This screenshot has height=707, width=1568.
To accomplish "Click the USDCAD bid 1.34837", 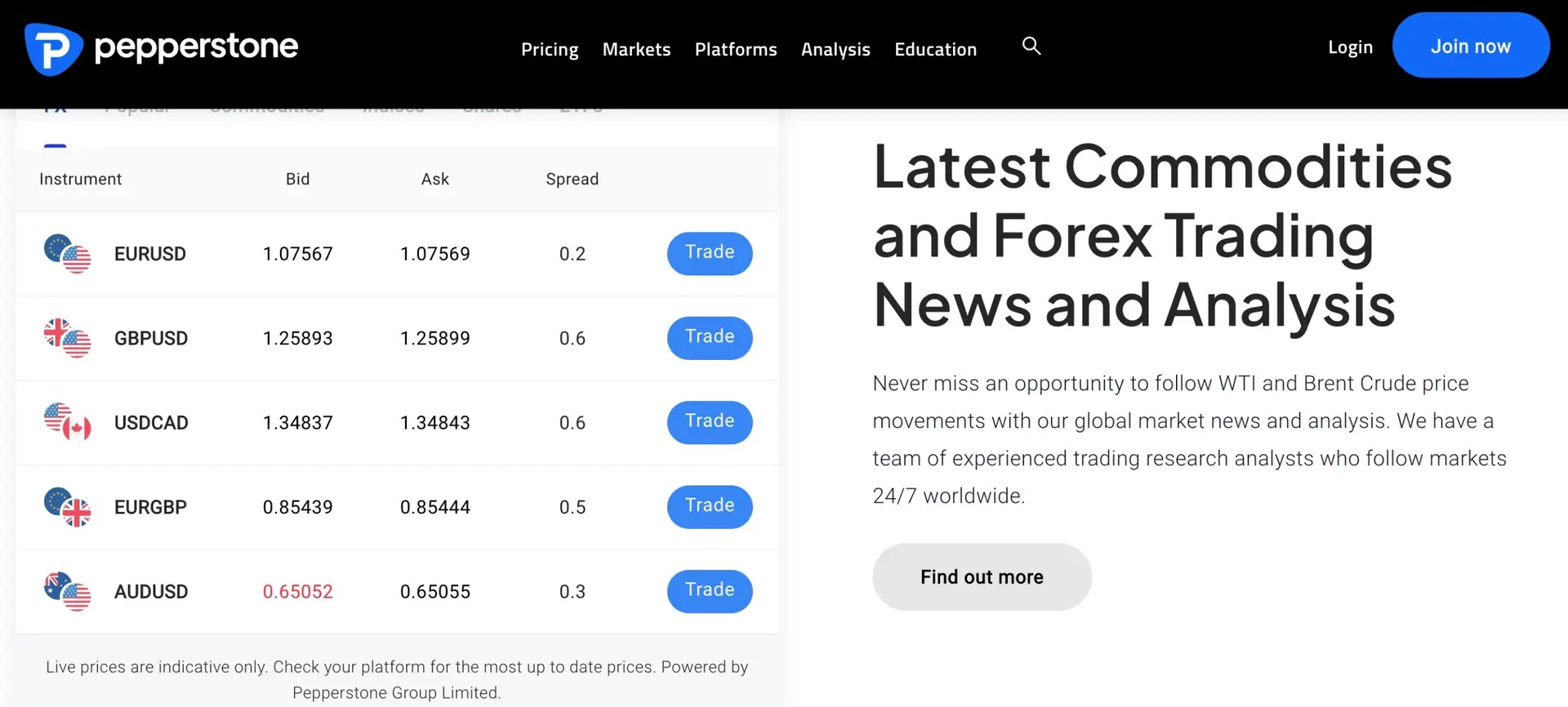I will (x=298, y=423).
